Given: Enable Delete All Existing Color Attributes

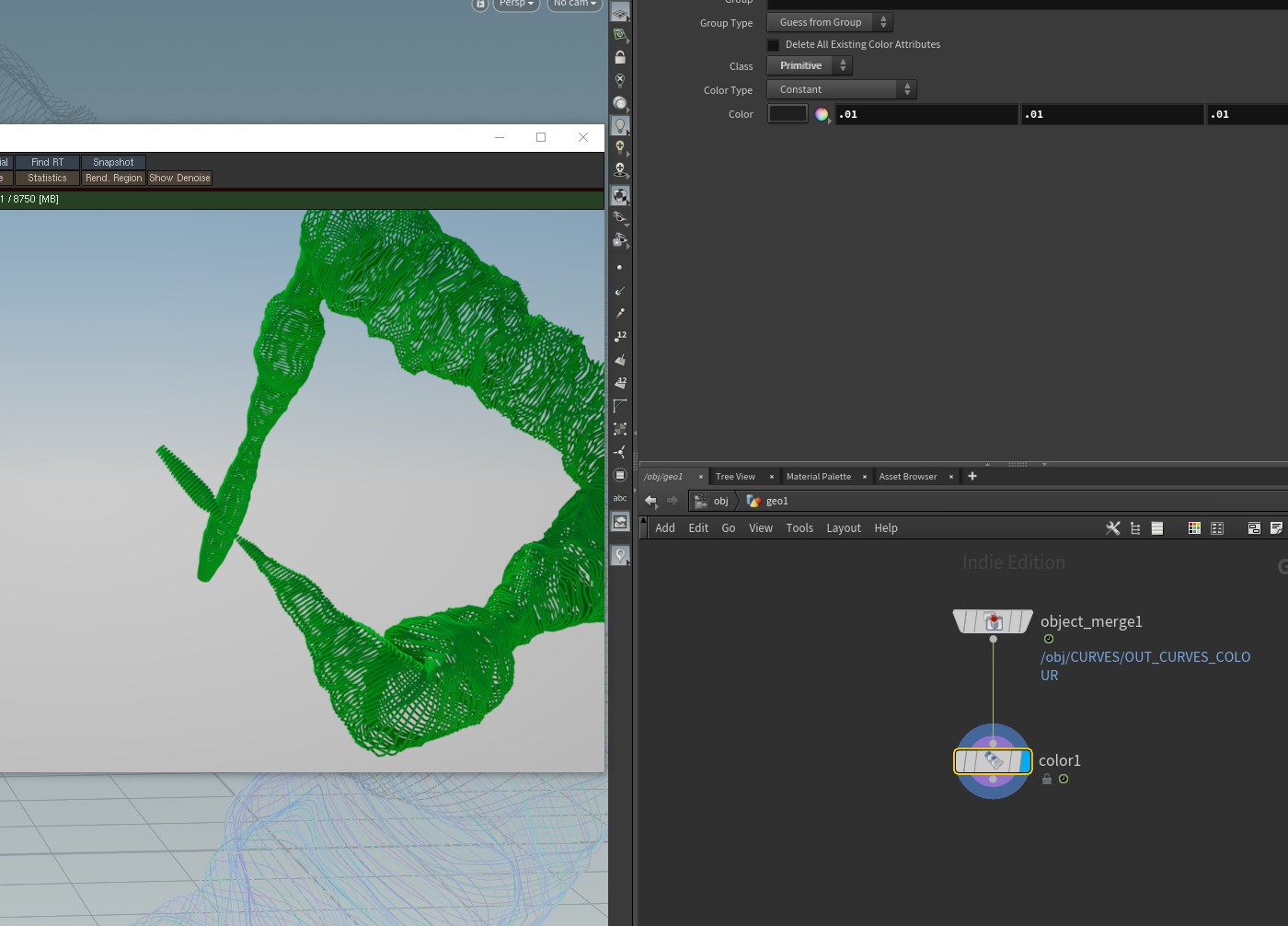Looking at the screenshot, I should 774,45.
